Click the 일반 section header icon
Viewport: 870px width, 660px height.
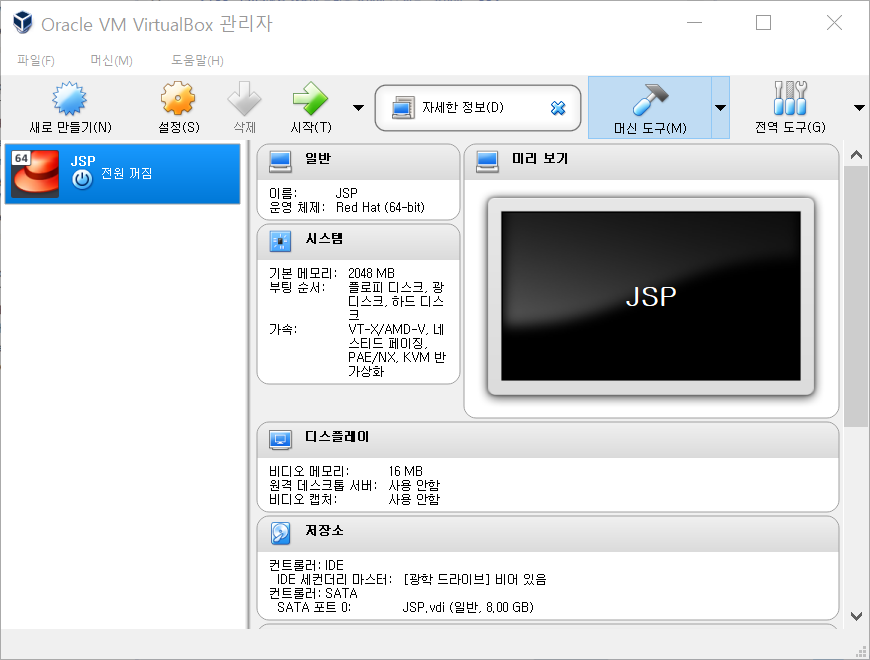(x=280, y=161)
